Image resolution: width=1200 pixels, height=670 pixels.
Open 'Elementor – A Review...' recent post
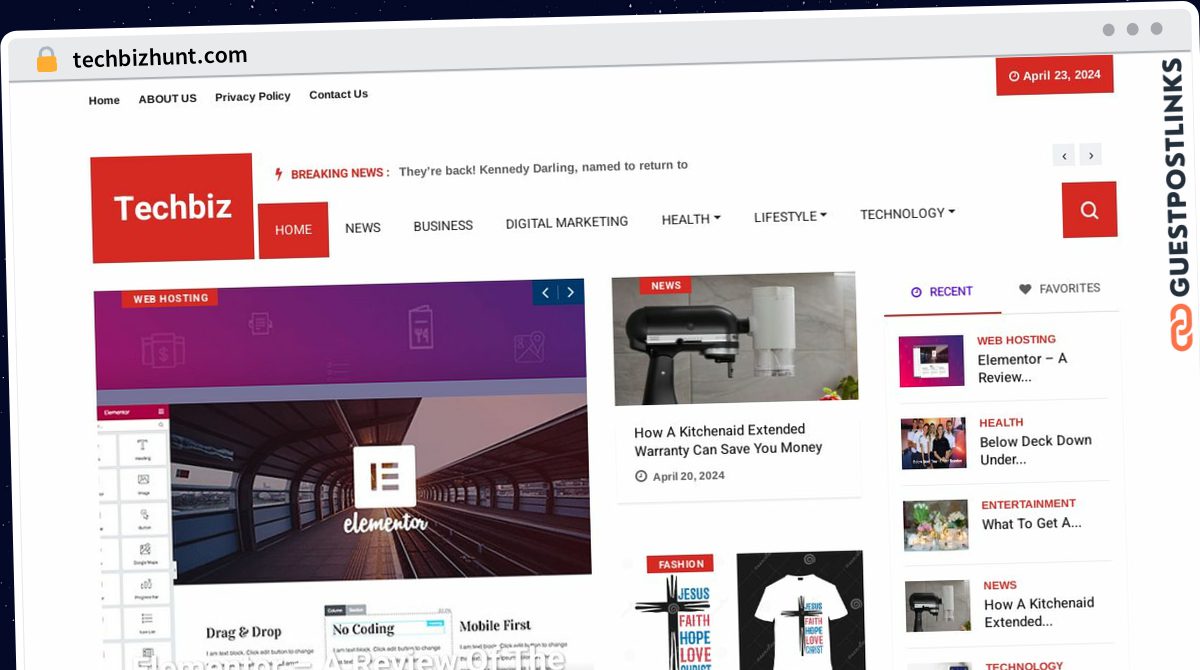(1022, 368)
